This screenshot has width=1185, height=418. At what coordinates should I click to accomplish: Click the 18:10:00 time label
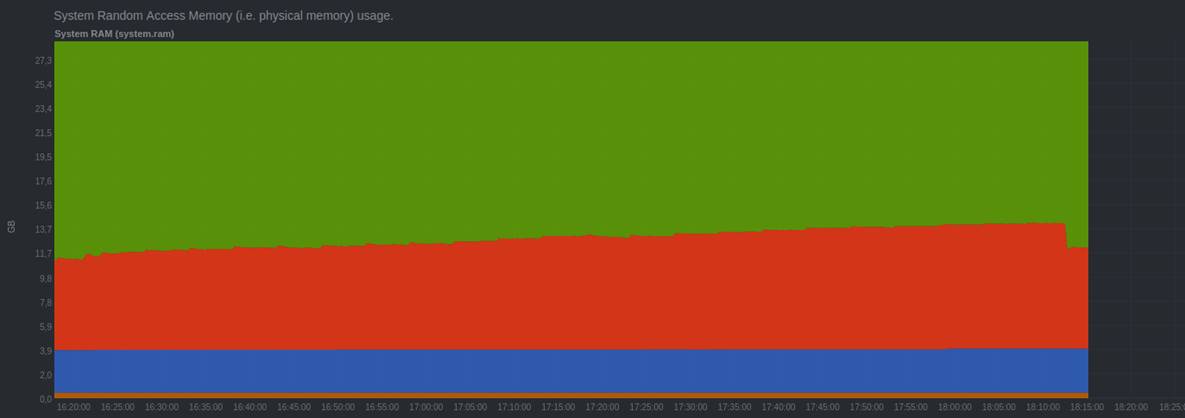coord(1042,407)
